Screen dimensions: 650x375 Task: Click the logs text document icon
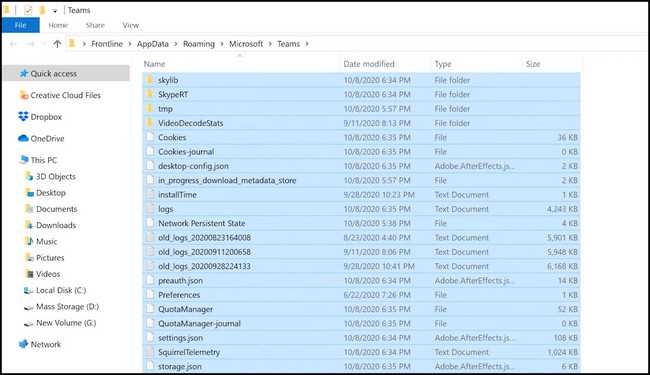[150, 209]
